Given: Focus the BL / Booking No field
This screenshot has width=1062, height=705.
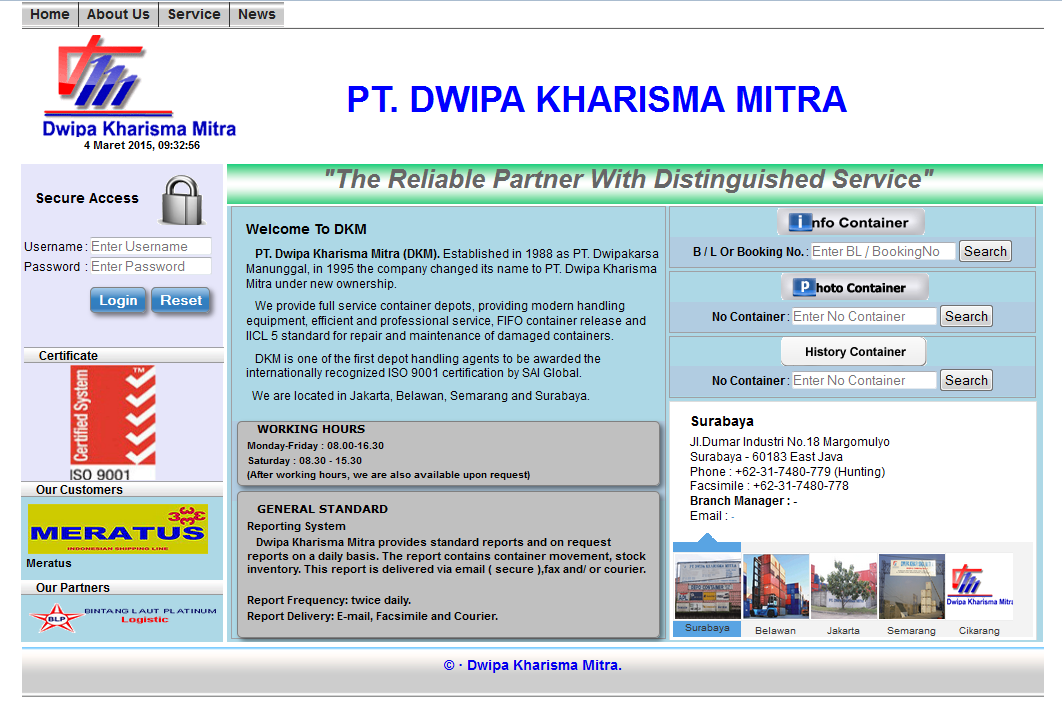Looking at the screenshot, I should pyautogui.click(x=883, y=251).
